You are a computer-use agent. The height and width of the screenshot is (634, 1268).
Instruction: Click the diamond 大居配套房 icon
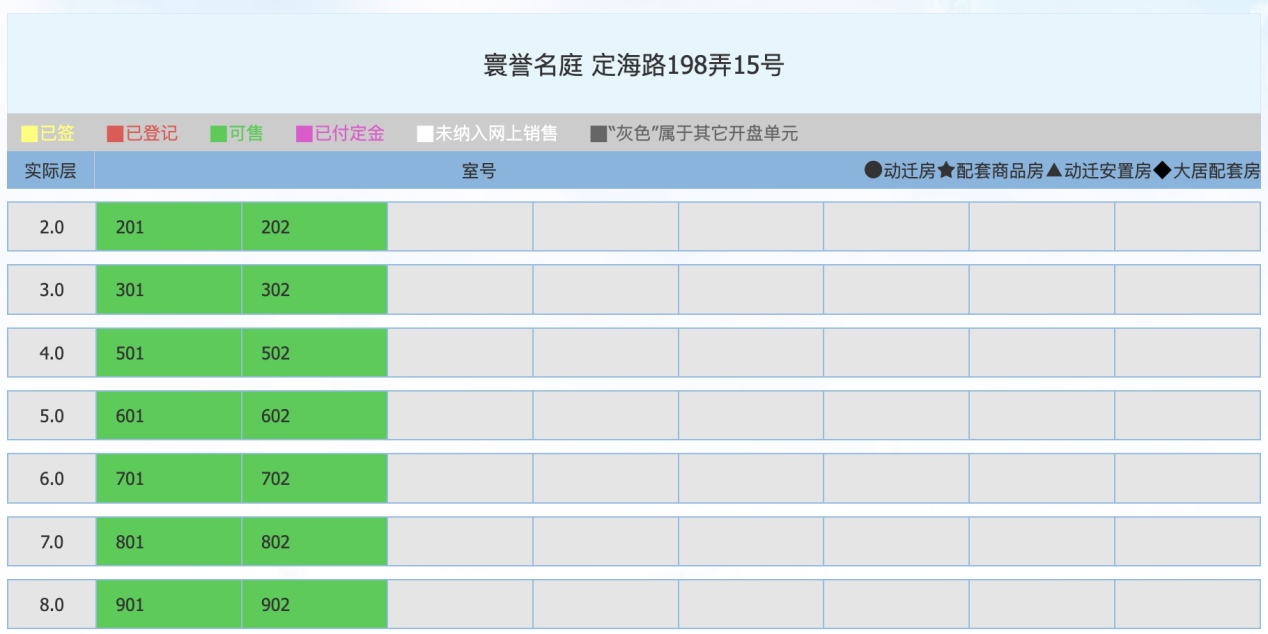tap(1162, 171)
